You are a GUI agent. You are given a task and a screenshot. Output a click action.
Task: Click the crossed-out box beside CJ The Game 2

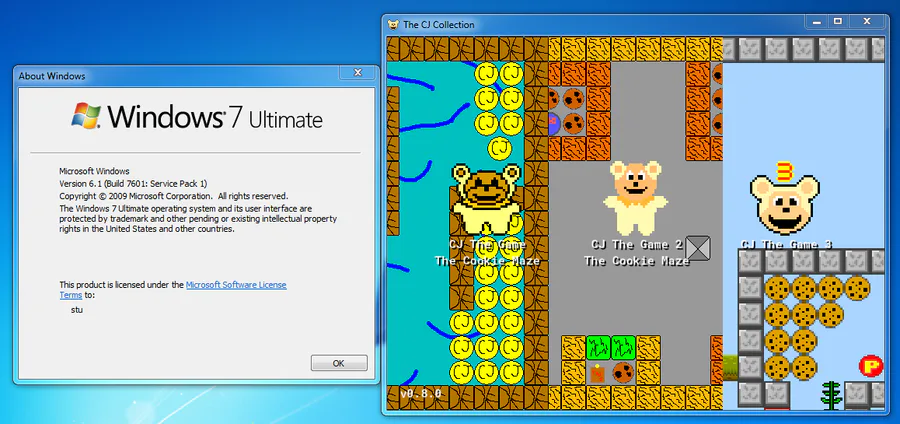(x=698, y=248)
